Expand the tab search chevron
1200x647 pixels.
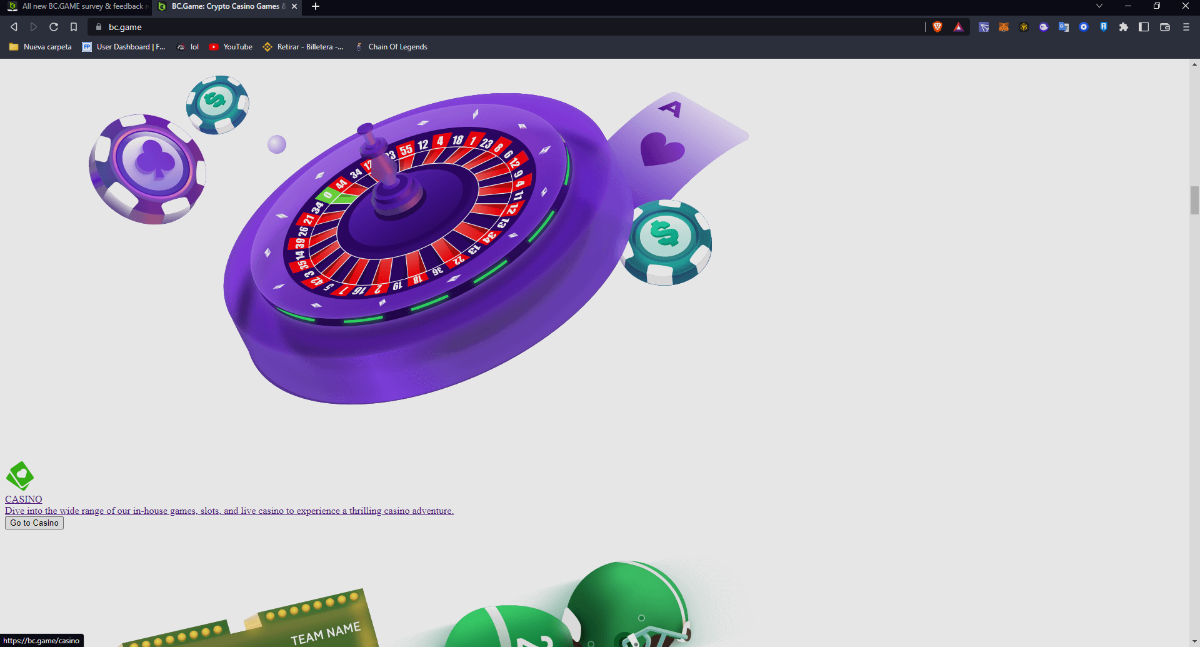(x=1100, y=6)
